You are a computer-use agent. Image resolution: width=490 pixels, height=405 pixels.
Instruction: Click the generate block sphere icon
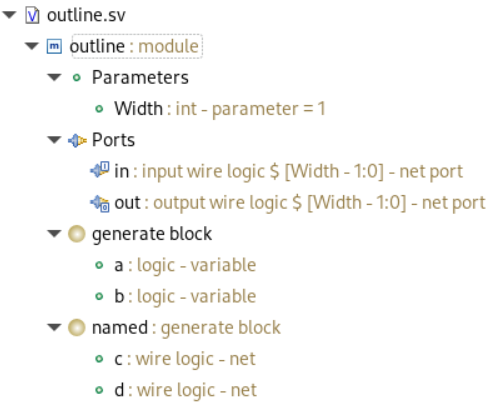(x=77, y=234)
